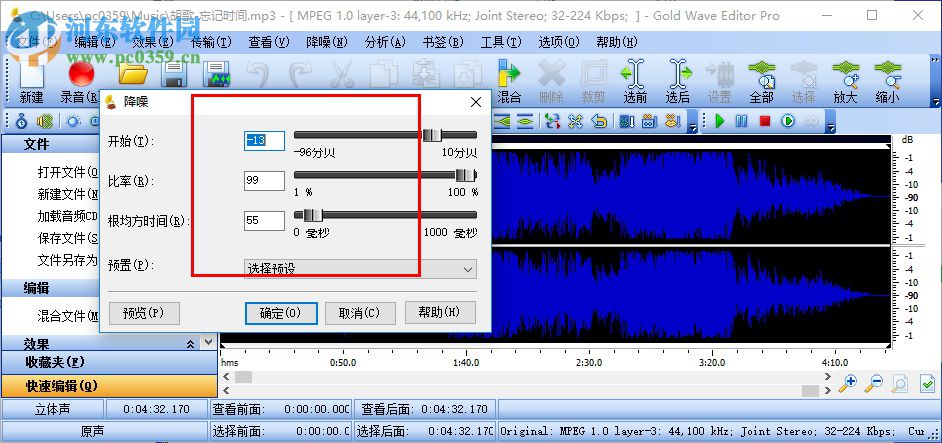Screen dimensions: 942x443
Task: Close the 降噪 dialog with X
Action: 476,102
